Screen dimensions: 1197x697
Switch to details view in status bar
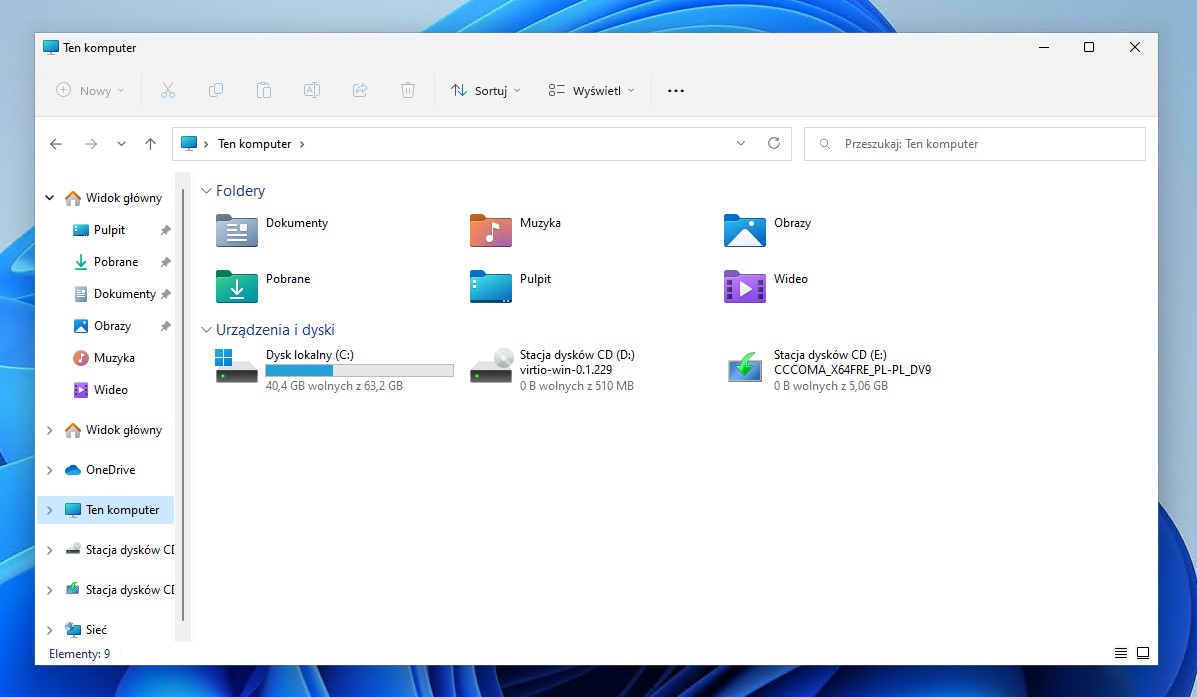(1121, 653)
